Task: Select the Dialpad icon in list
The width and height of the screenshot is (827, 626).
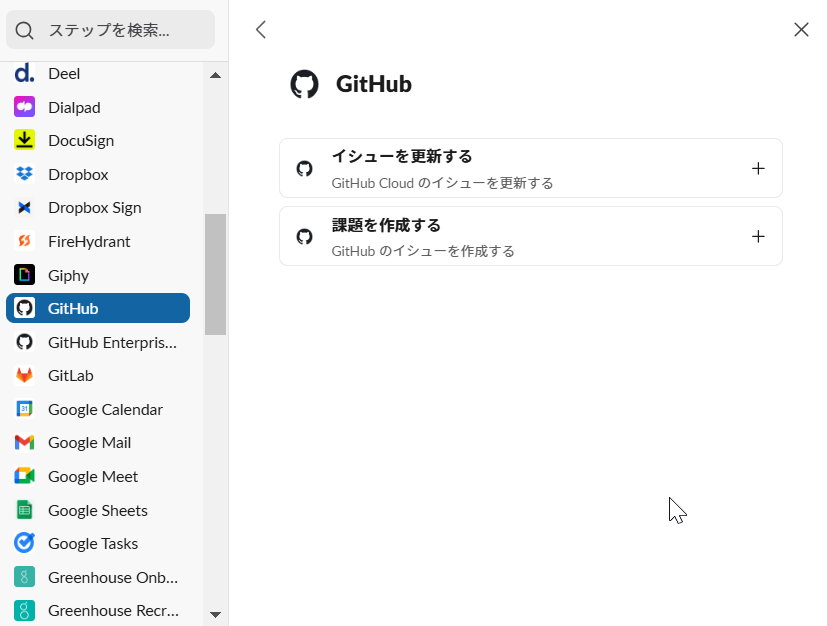Action: (x=25, y=107)
